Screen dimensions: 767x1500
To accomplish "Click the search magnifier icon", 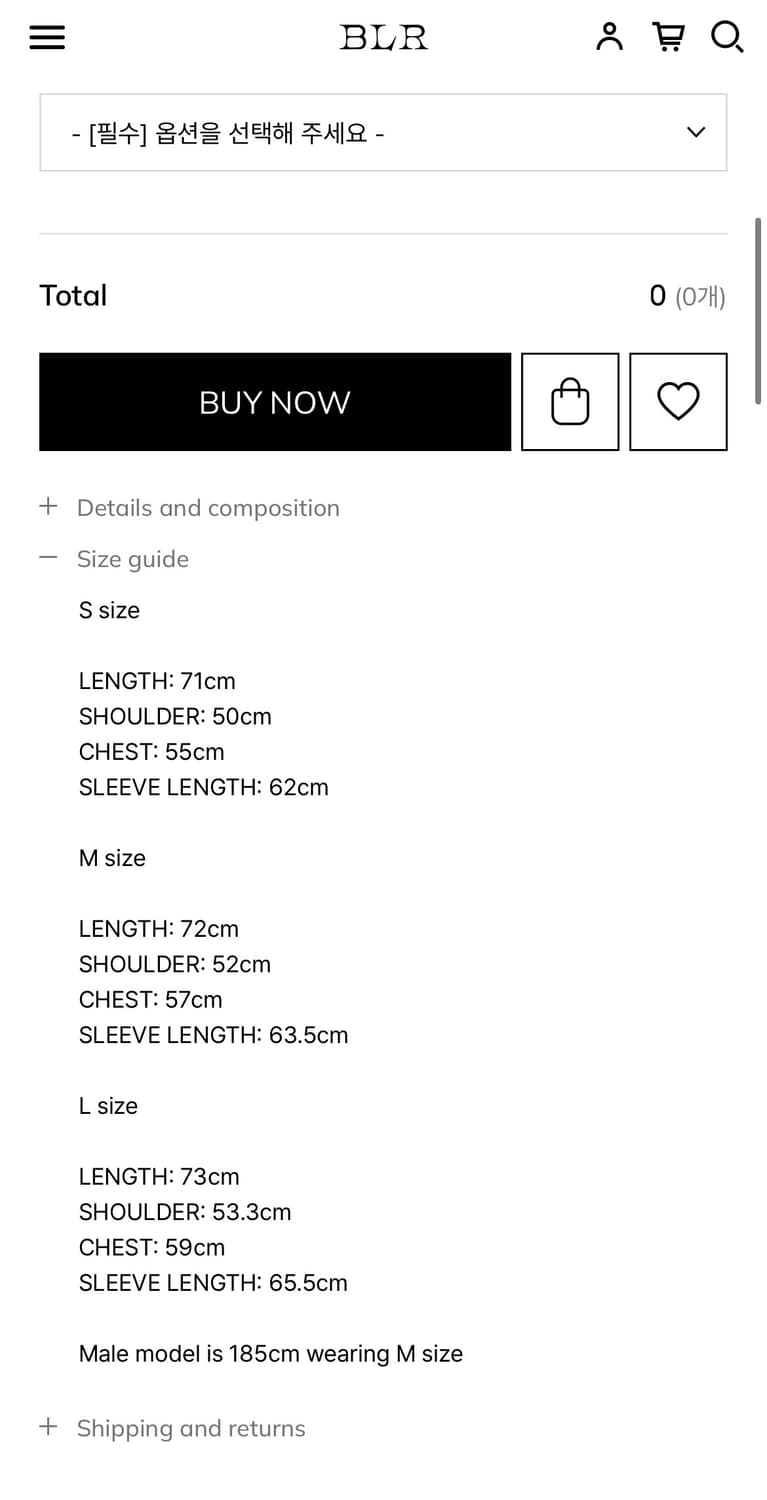I will 727,37.
